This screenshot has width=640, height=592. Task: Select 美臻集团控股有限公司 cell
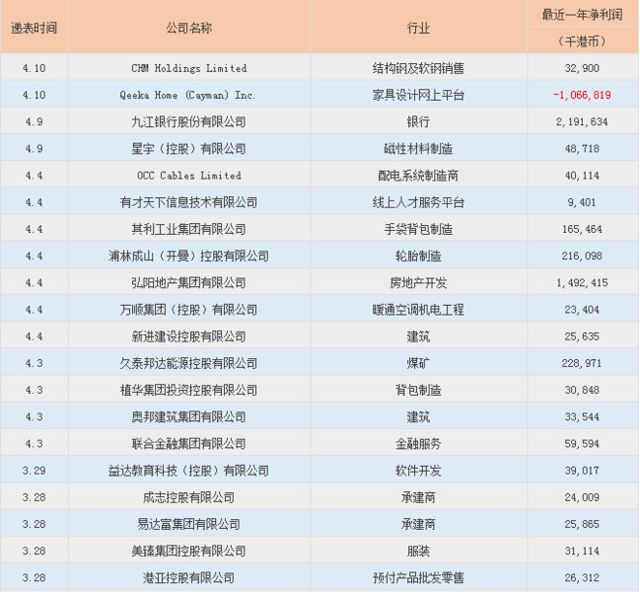pyautogui.click(x=189, y=551)
